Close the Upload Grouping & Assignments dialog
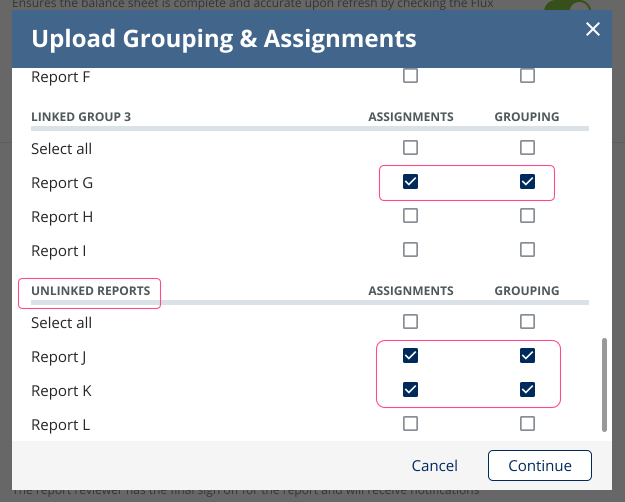Image resolution: width=625 pixels, height=502 pixels. click(593, 28)
